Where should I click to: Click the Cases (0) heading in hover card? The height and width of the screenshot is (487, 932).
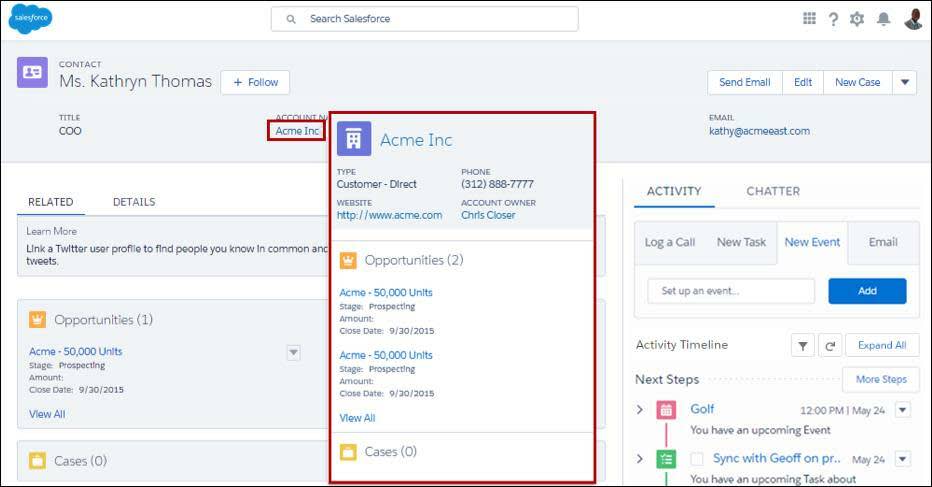click(x=391, y=452)
